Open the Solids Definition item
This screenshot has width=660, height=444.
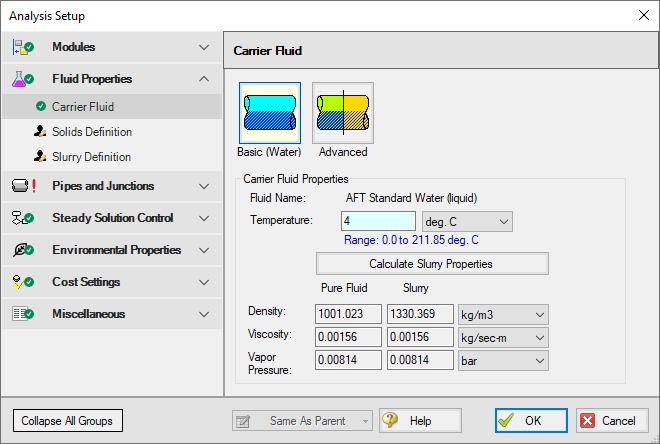point(91,132)
